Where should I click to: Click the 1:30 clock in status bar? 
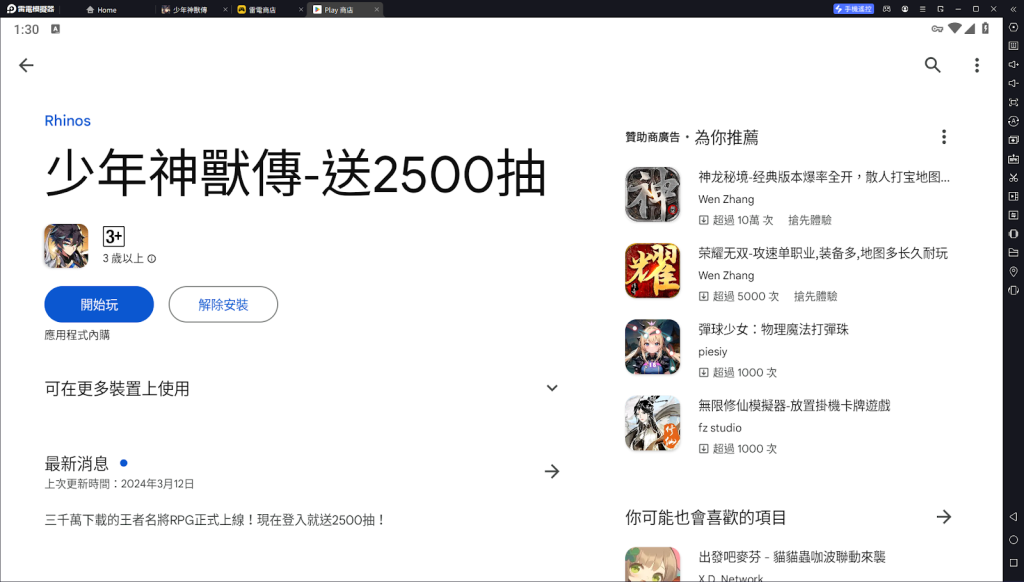[x=26, y=29]
